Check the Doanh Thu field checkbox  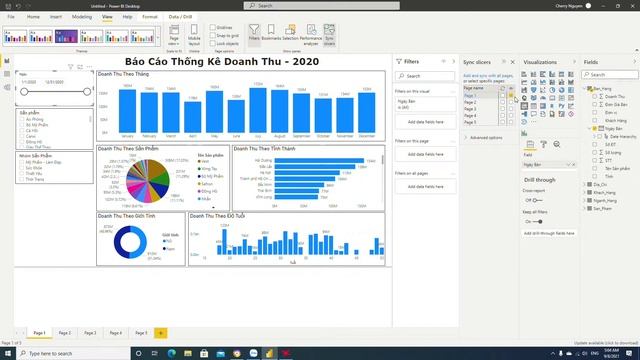595,96
